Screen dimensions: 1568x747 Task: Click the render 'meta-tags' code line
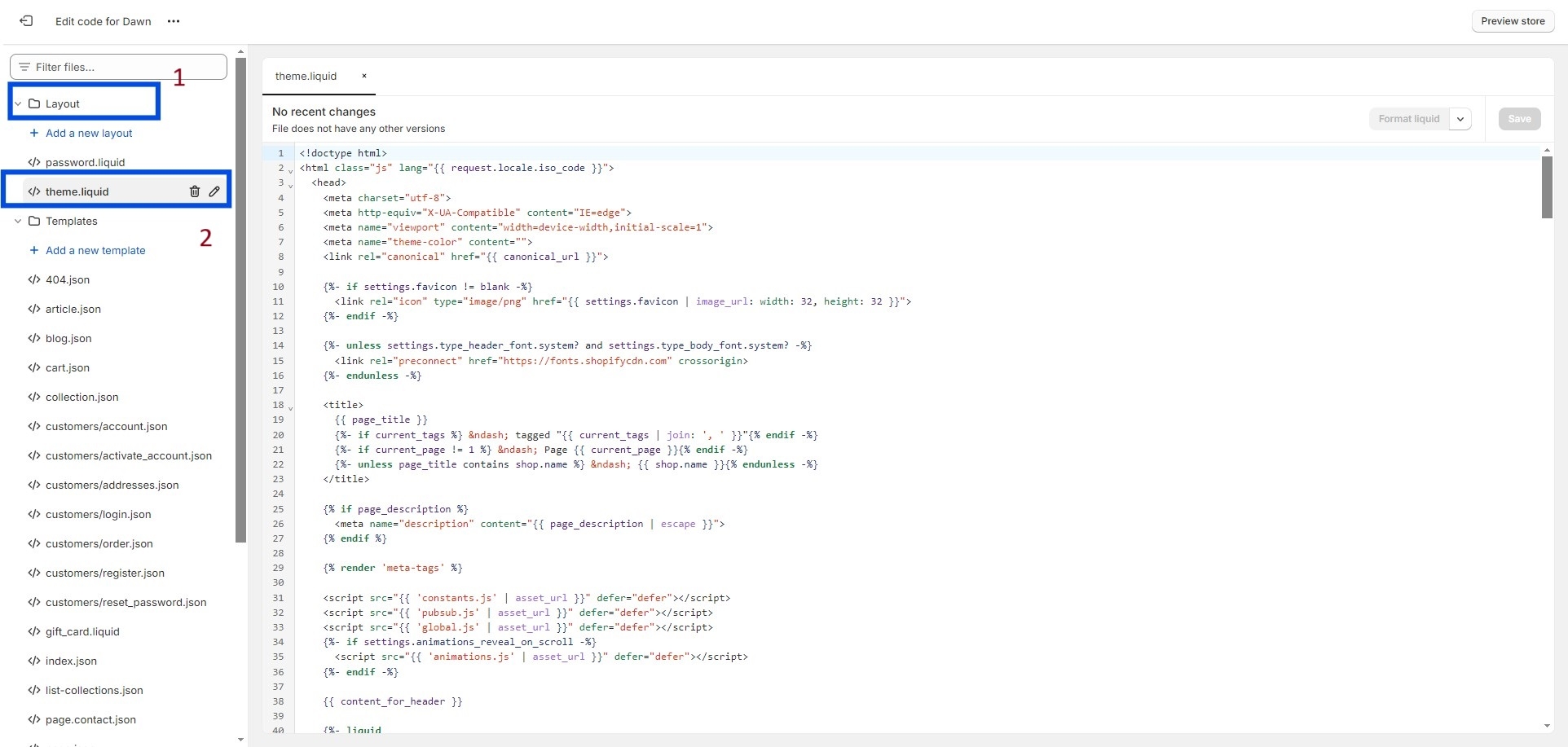click(x=393, y=568)
